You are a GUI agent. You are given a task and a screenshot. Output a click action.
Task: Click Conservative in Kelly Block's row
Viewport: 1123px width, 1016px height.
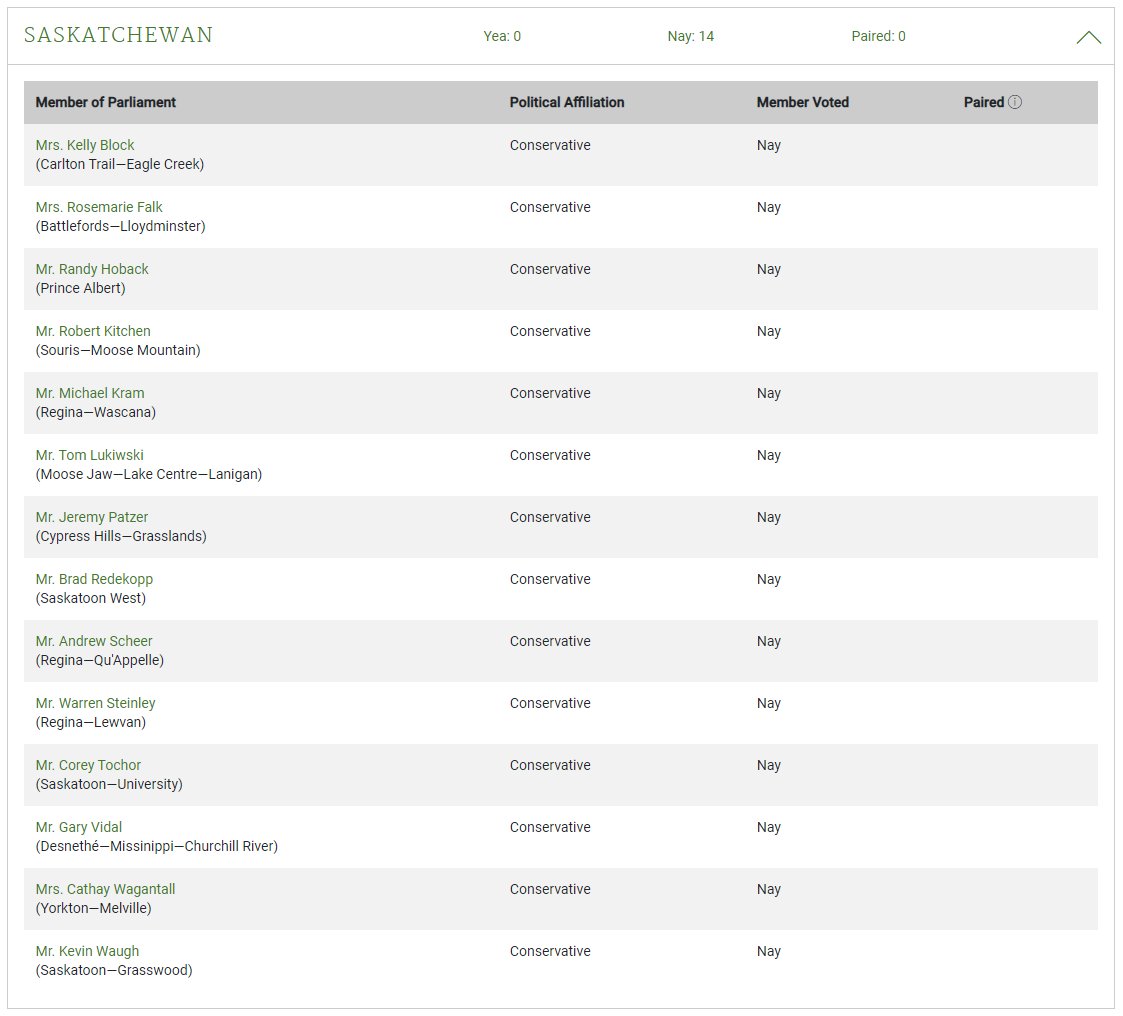point(550,145)
